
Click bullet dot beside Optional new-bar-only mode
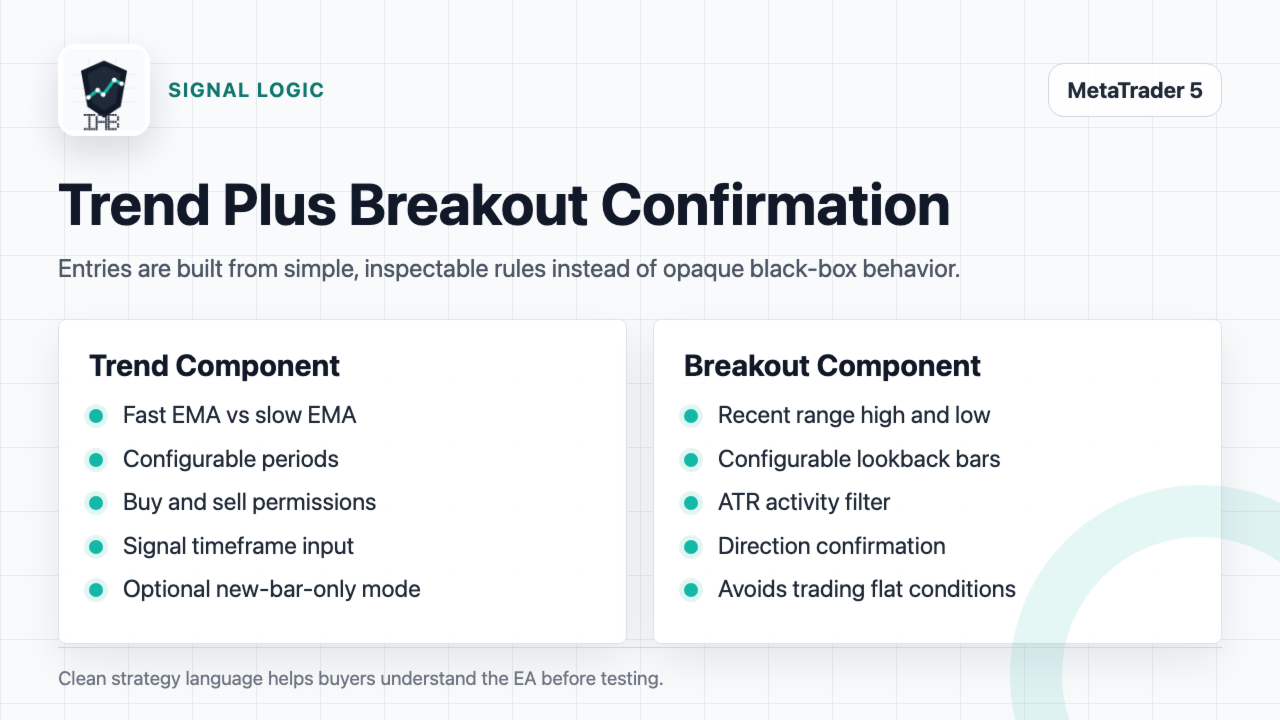(x=96, y=590)
